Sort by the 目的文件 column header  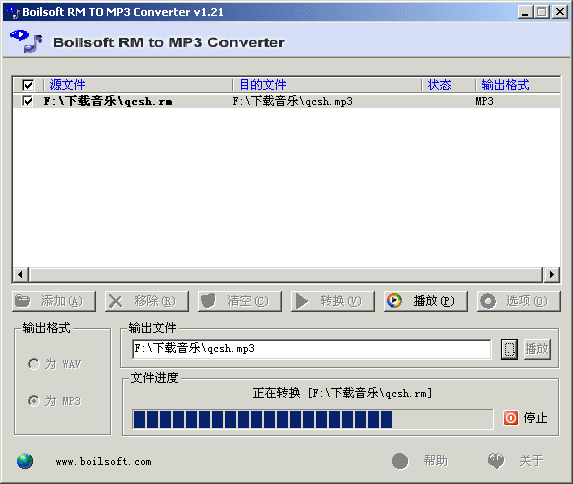[x=327, y=85]
